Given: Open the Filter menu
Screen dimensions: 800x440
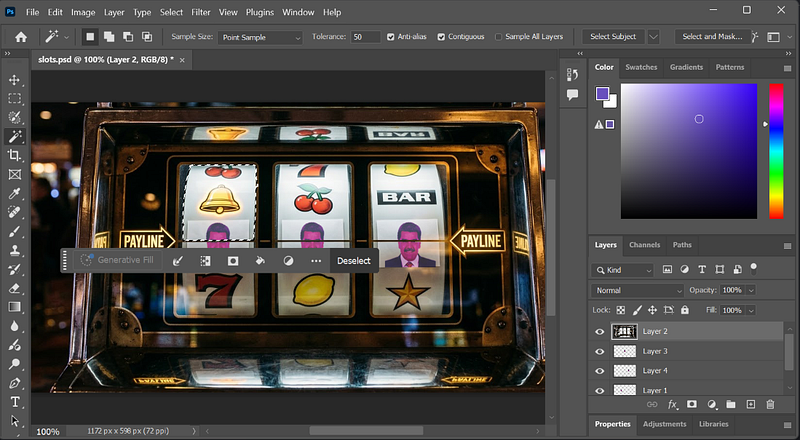Looking at the screenshot, I should (201, 12).
